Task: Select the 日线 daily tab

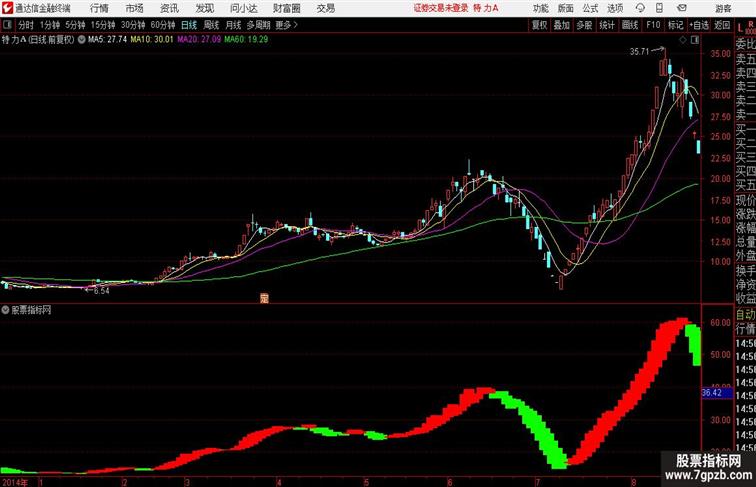Action: 189,25
